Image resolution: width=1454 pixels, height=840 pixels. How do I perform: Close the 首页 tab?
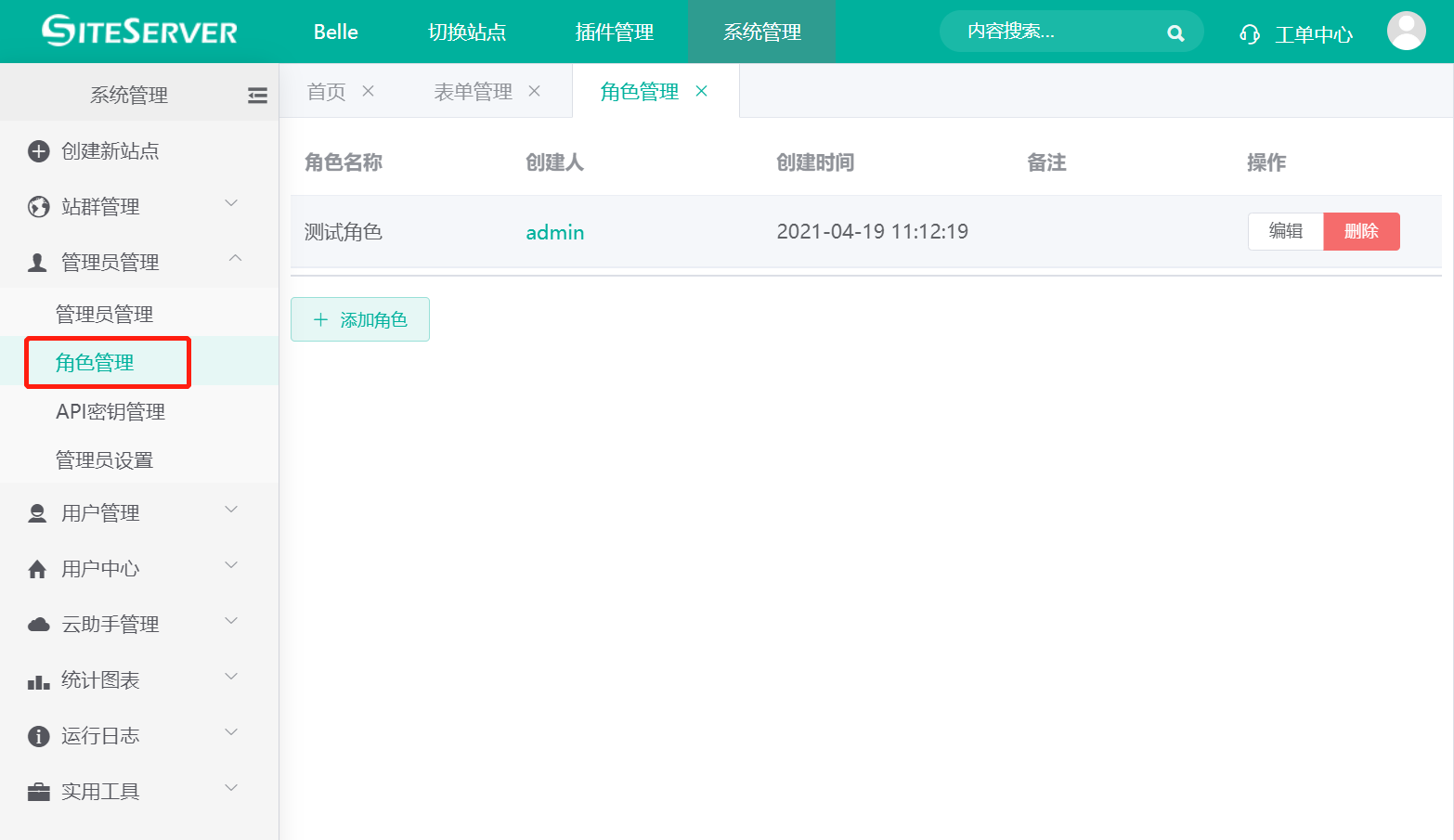368,91
